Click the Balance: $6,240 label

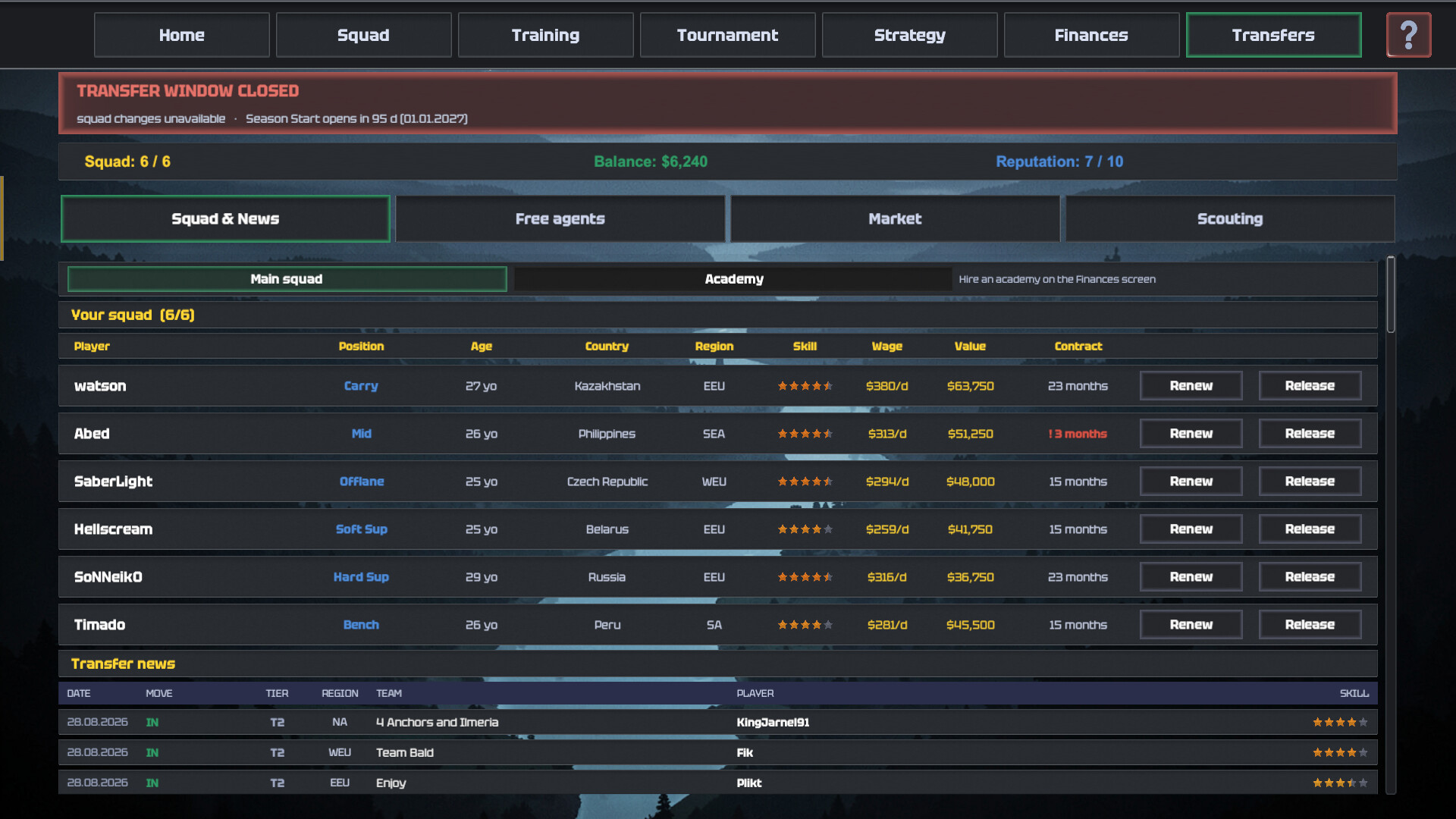651,162
